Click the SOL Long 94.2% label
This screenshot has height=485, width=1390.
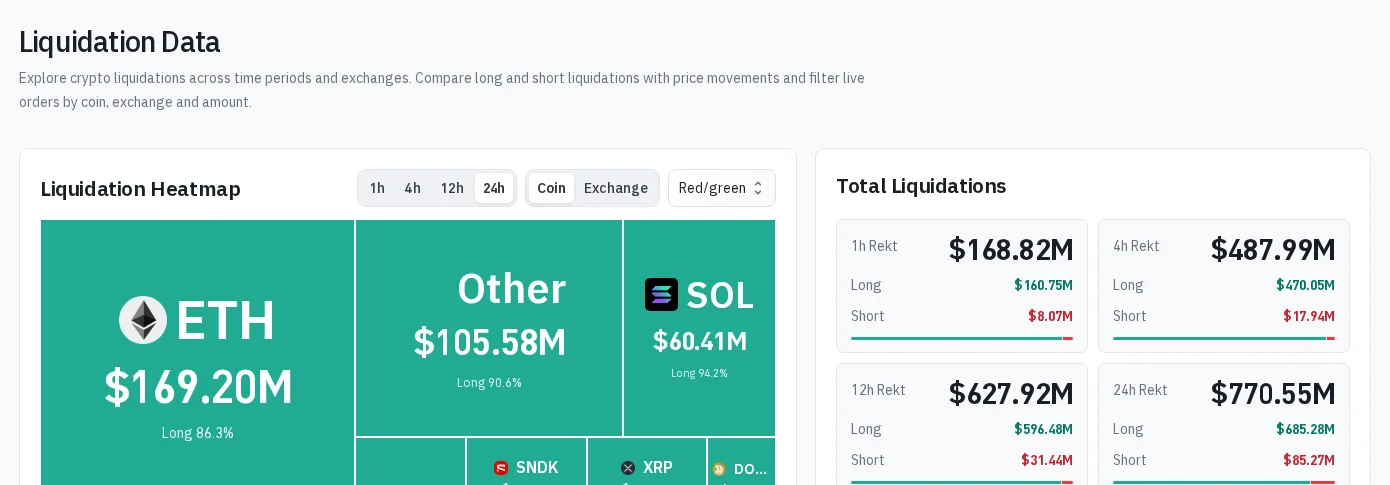pos(699,373)
